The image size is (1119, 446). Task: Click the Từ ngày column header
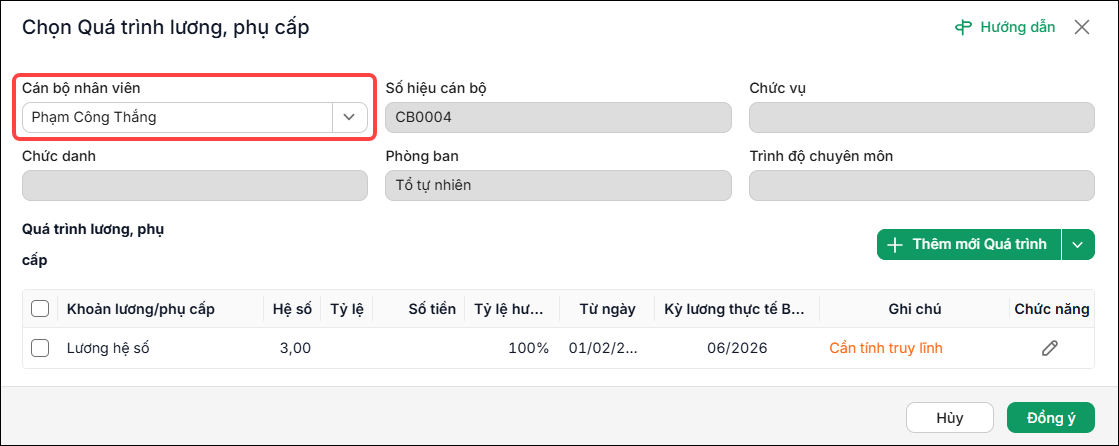(x=607, y=309)
